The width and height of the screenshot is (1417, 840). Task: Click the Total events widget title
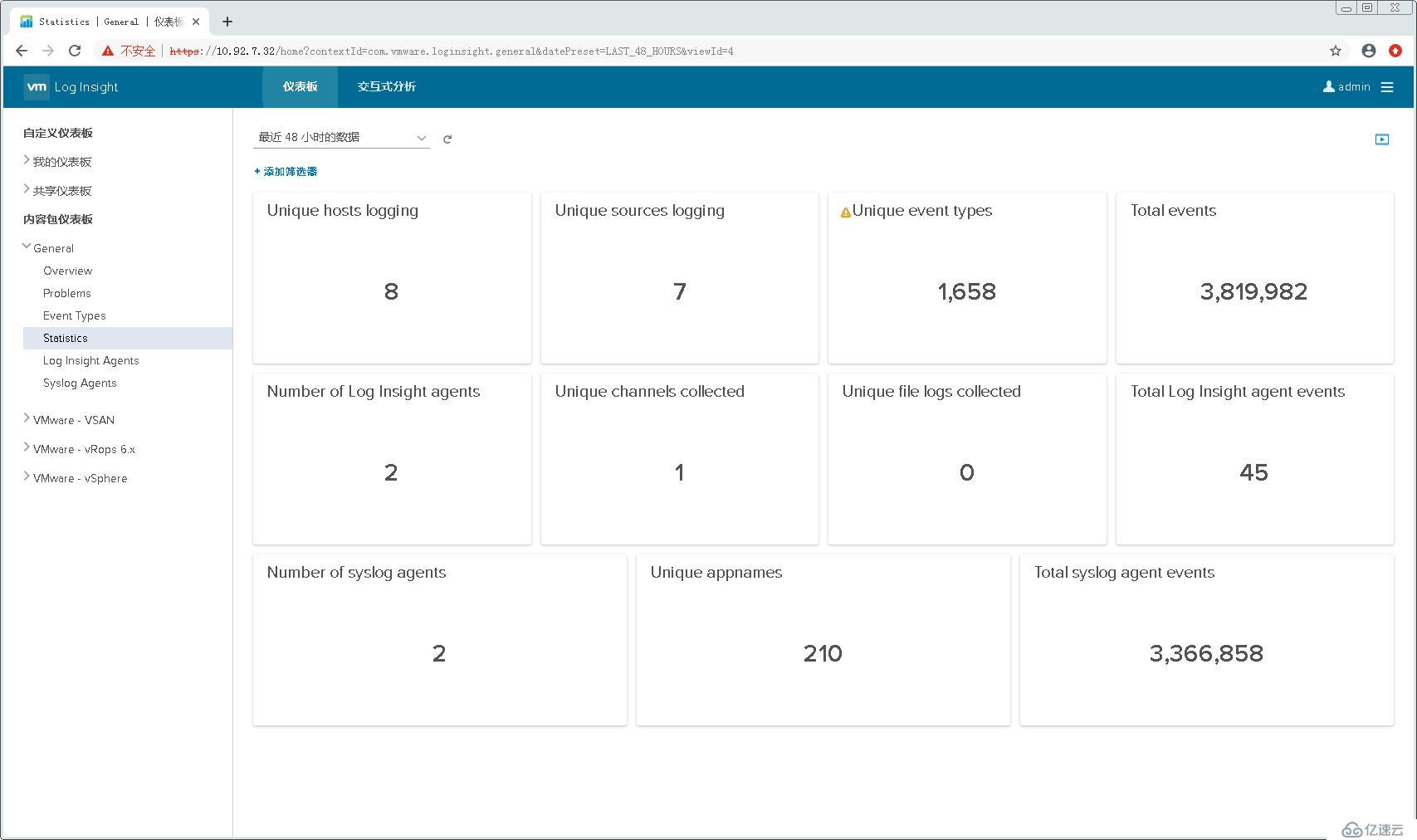coord(1173,211)
